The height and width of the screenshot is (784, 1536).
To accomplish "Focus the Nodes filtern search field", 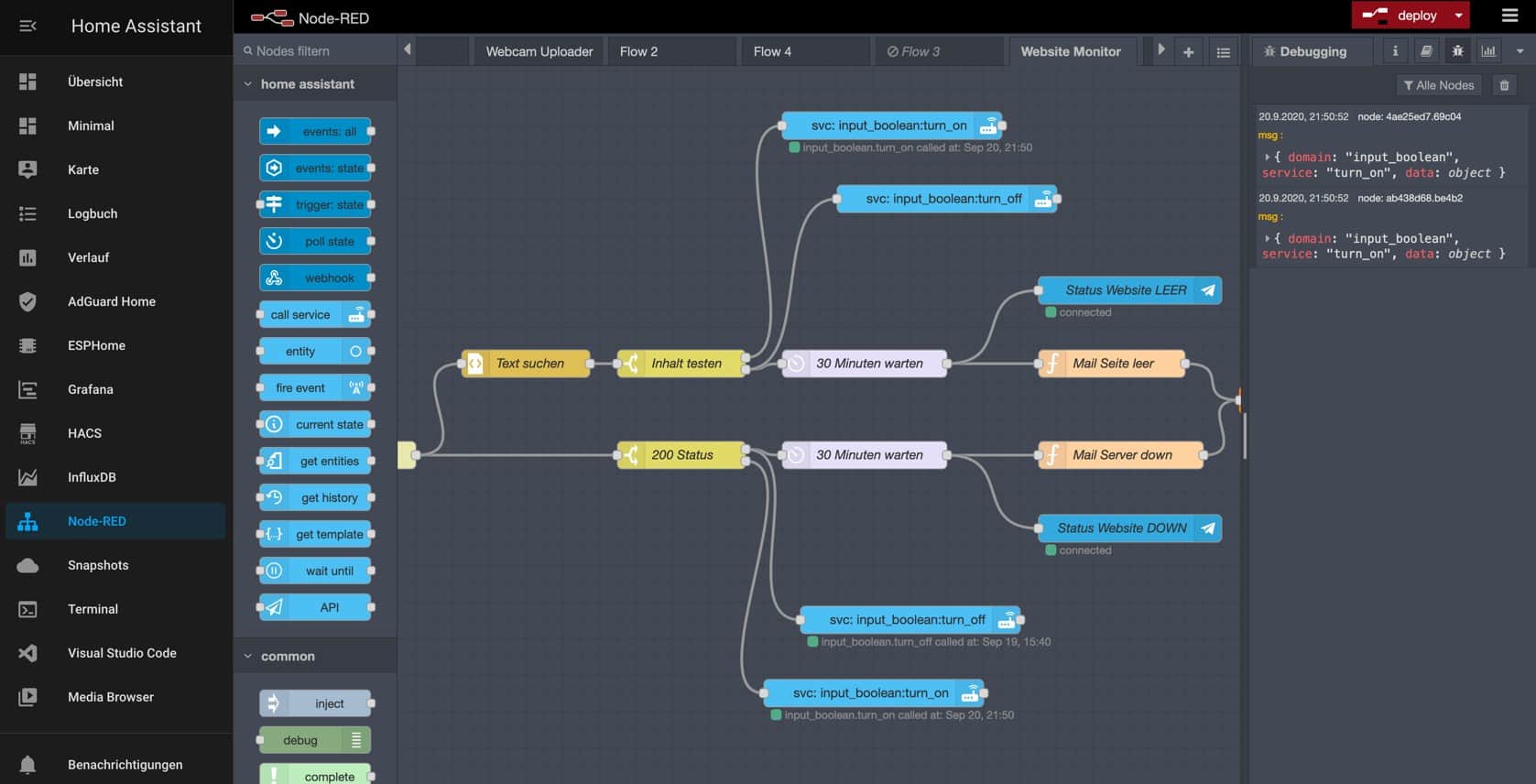I will pos(316,51).
